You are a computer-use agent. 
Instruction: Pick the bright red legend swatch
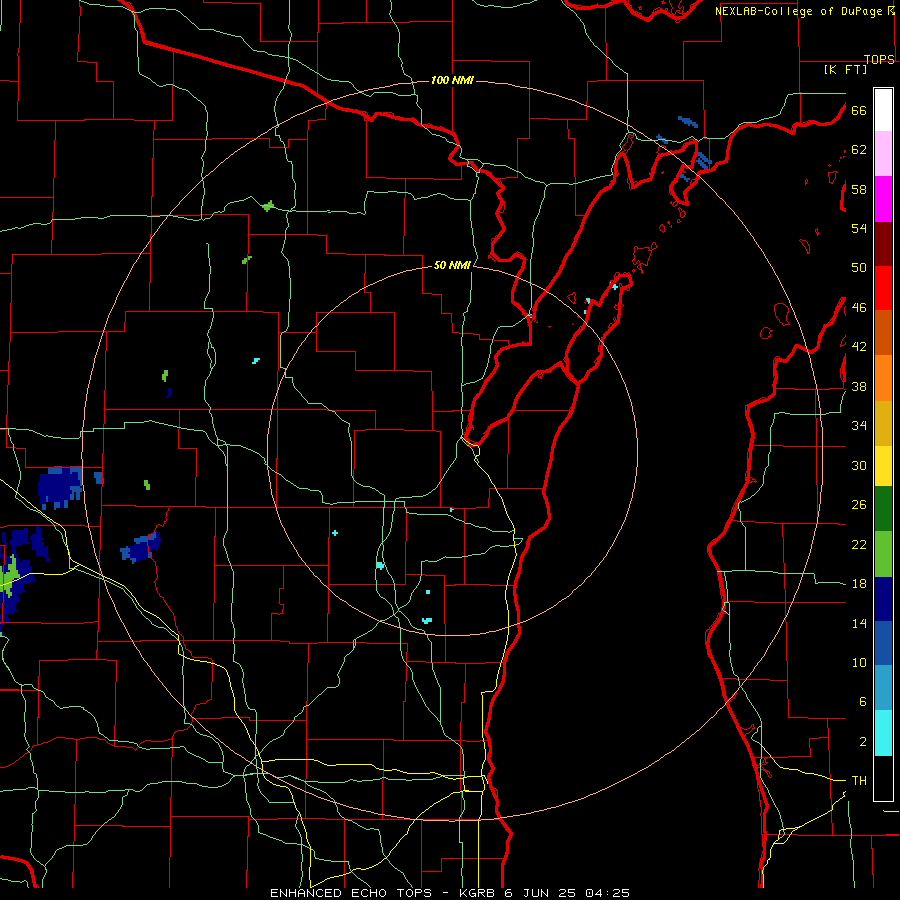[883, 288]
